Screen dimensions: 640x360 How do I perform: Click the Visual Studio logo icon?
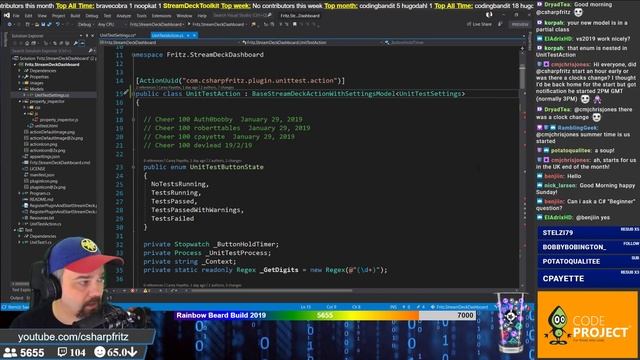click(x=7, y=16)
